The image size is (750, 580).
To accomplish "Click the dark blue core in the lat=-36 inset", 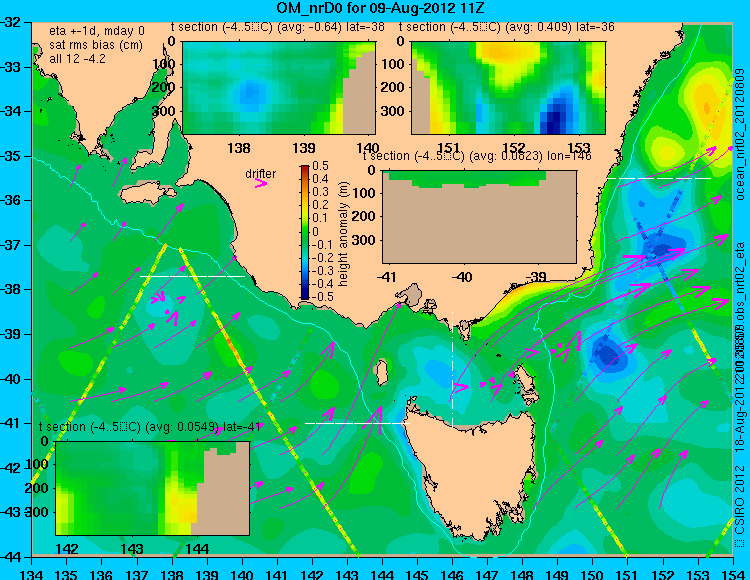I will [556, 119].
